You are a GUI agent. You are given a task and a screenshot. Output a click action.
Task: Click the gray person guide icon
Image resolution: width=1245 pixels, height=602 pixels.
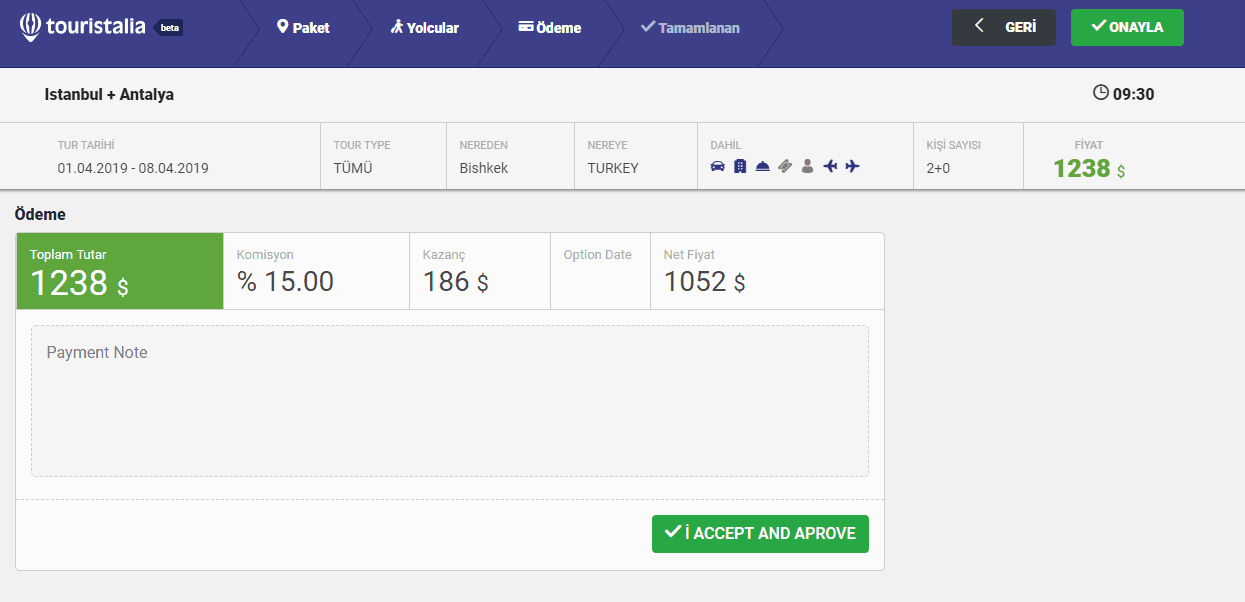[x=807, y=167]
